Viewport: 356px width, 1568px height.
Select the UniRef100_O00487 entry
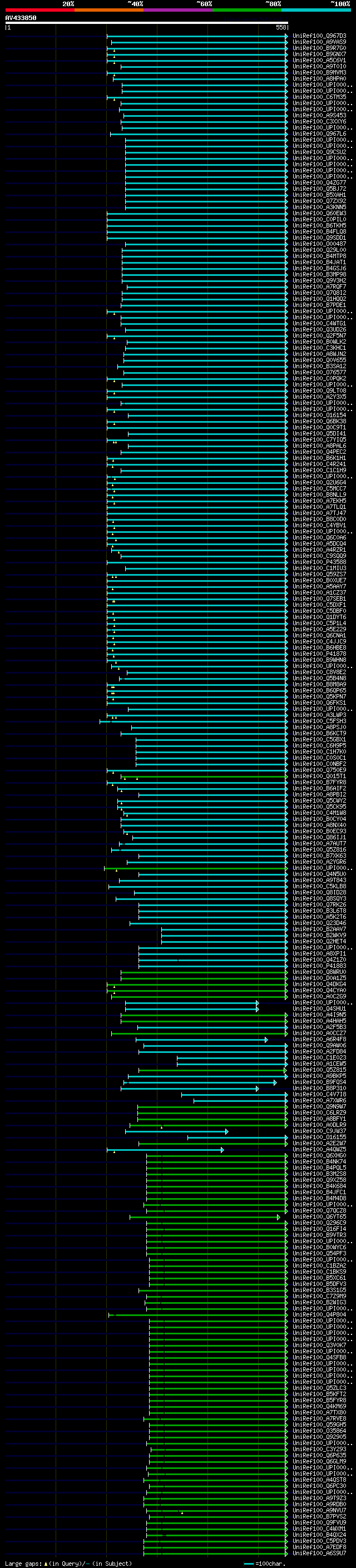[x=319, y=244]
